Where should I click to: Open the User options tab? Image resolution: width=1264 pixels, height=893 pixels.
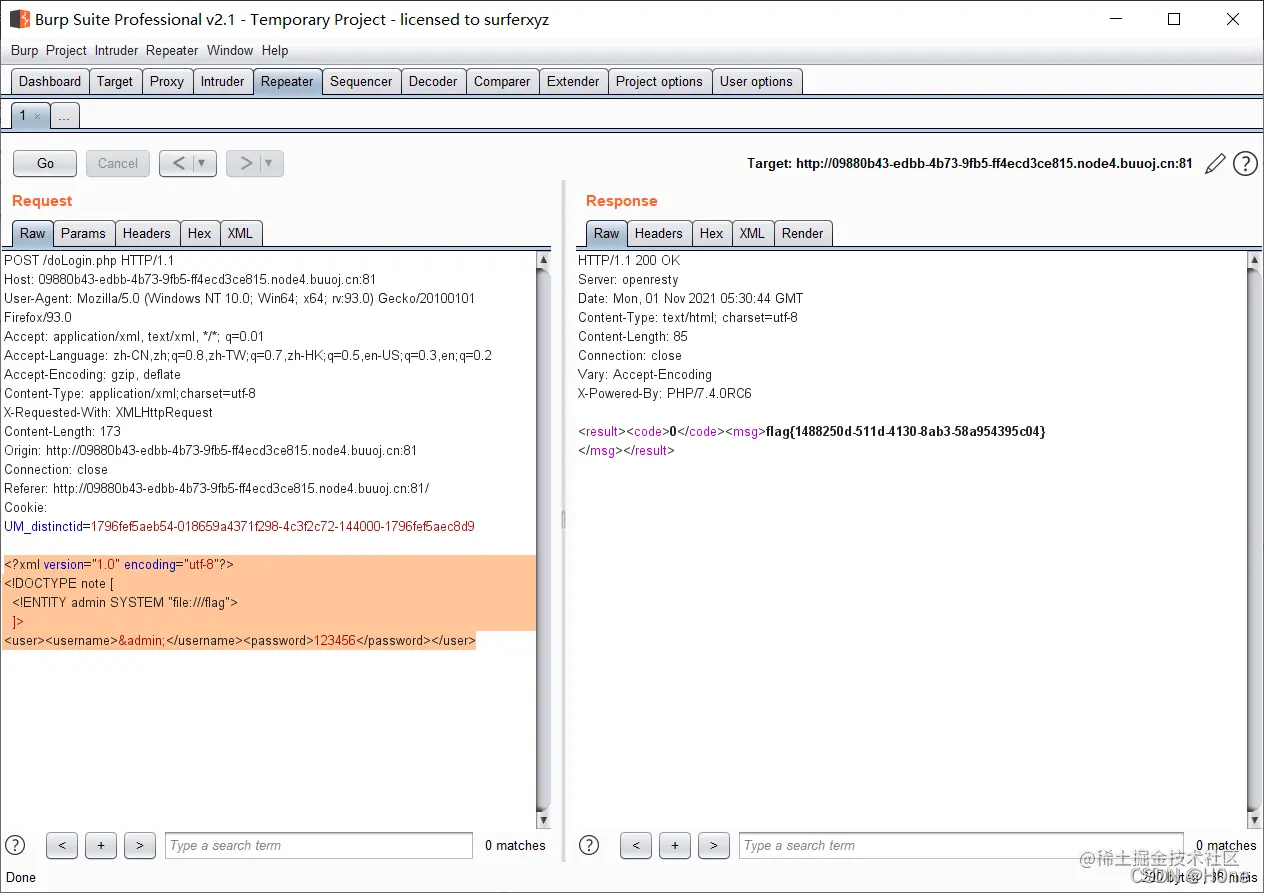coord(756,82)
